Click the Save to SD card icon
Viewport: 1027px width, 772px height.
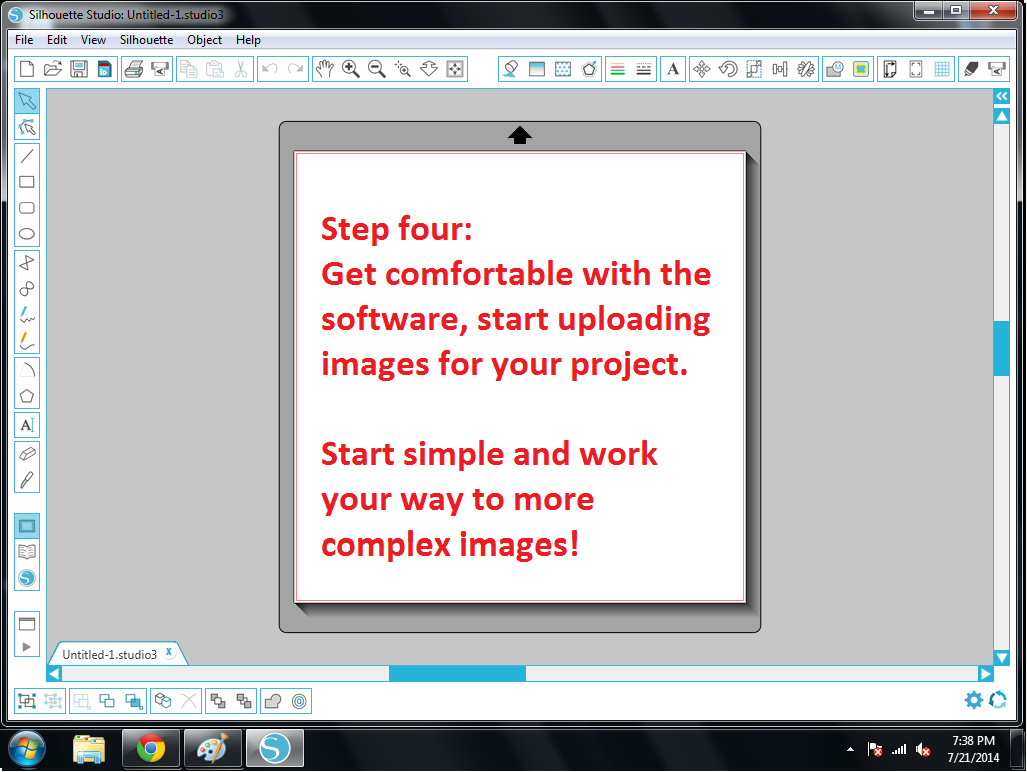click(105, 69)
